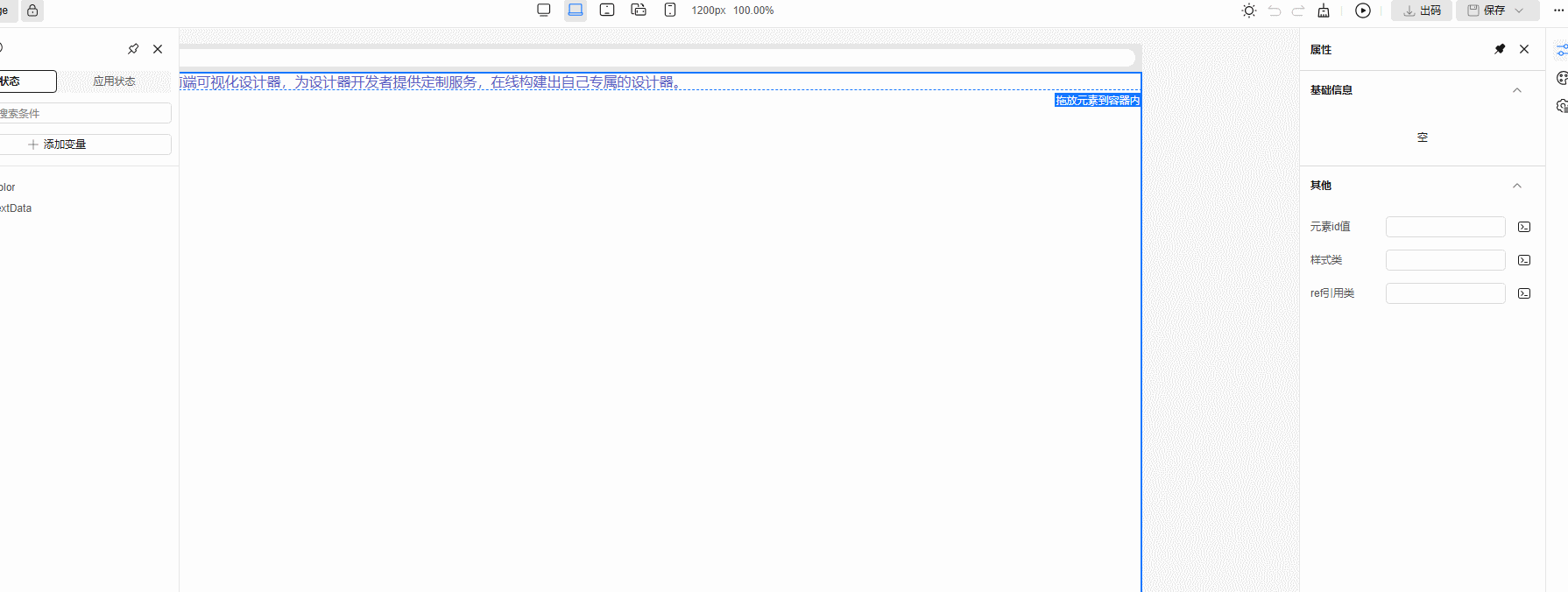
Task: Switch to the 应用状态 tab
Action: click(114, 81)
